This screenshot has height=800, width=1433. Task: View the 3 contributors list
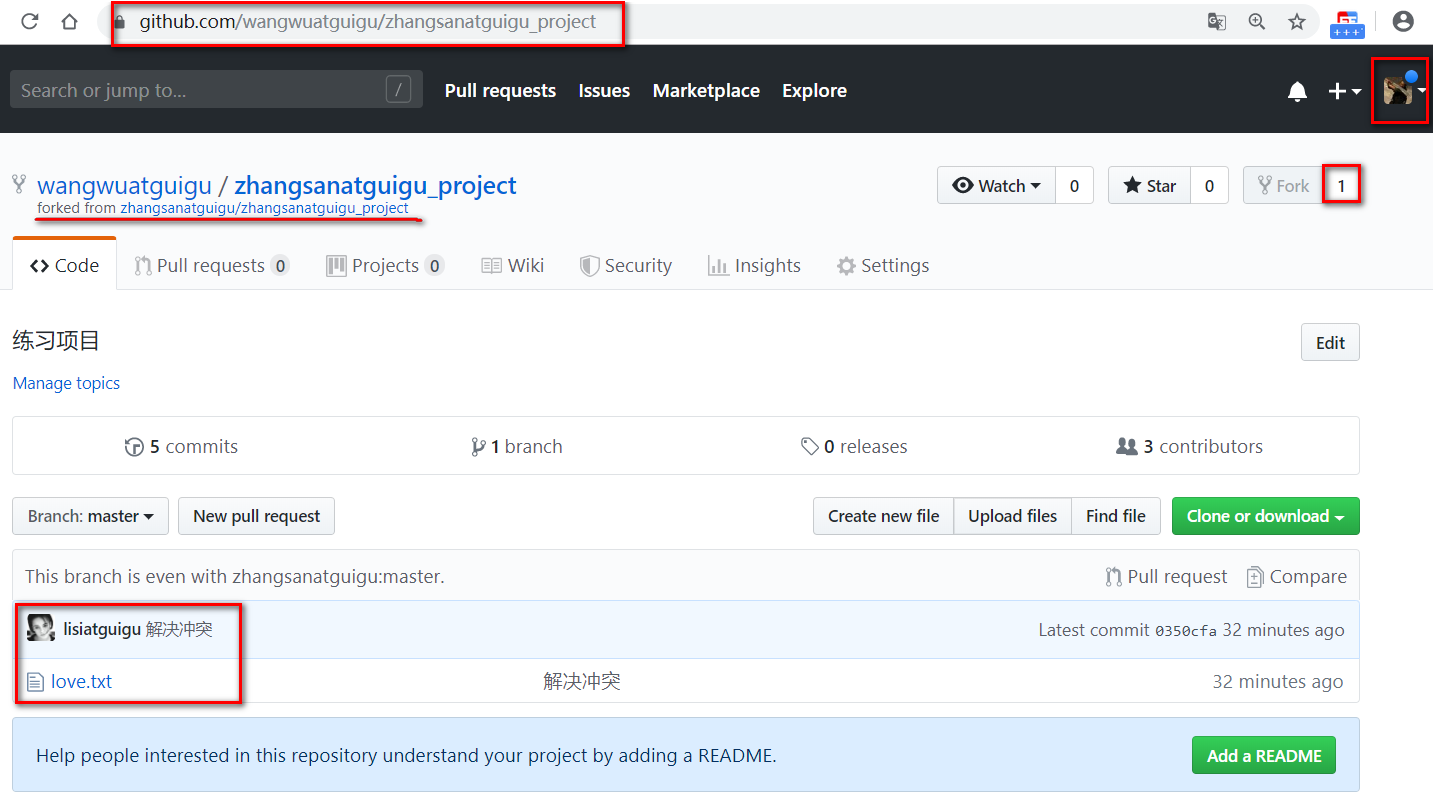[1189, 446]
